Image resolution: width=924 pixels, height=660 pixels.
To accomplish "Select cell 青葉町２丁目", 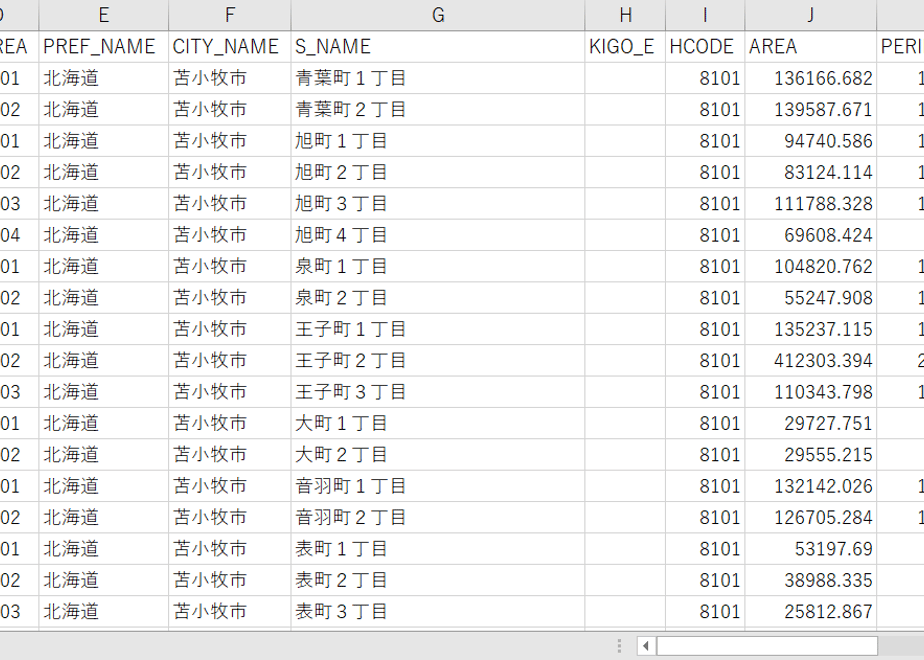I will [x=438, y=110].
